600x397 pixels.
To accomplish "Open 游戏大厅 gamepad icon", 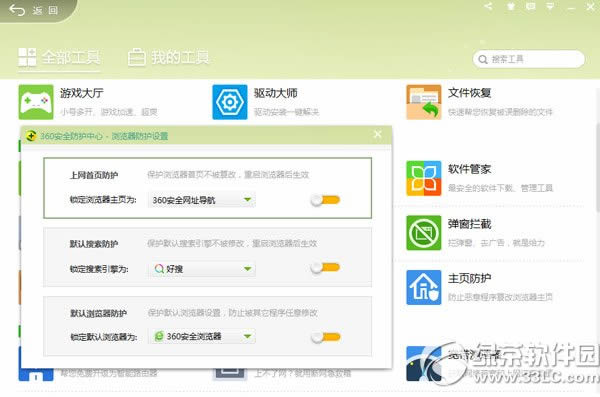I will pyautogui.click(x=36, y=102).
